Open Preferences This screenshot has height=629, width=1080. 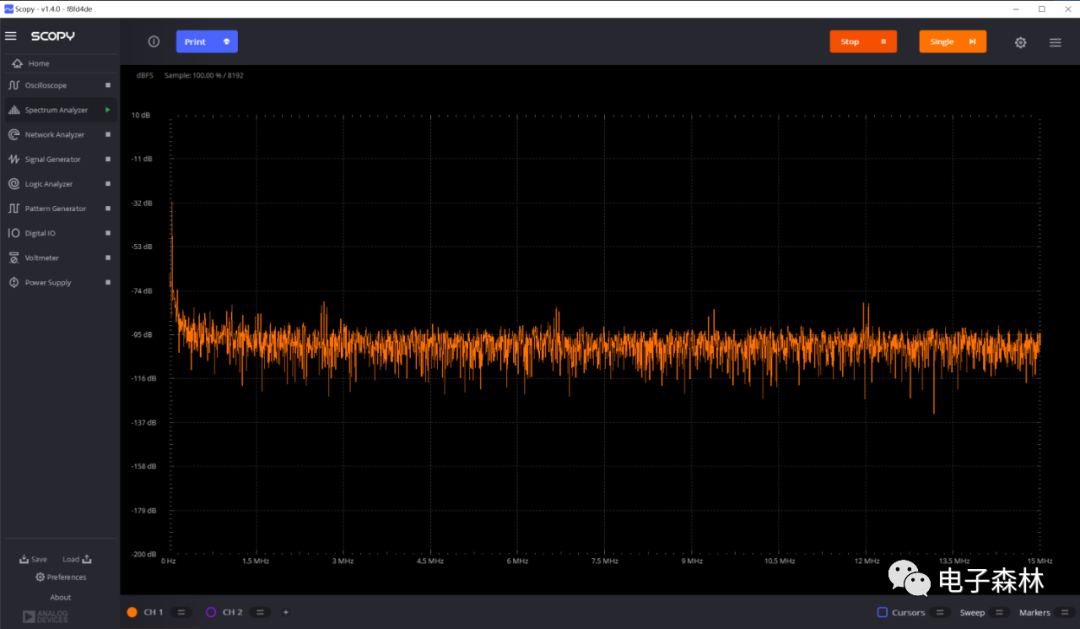[61, 577]
